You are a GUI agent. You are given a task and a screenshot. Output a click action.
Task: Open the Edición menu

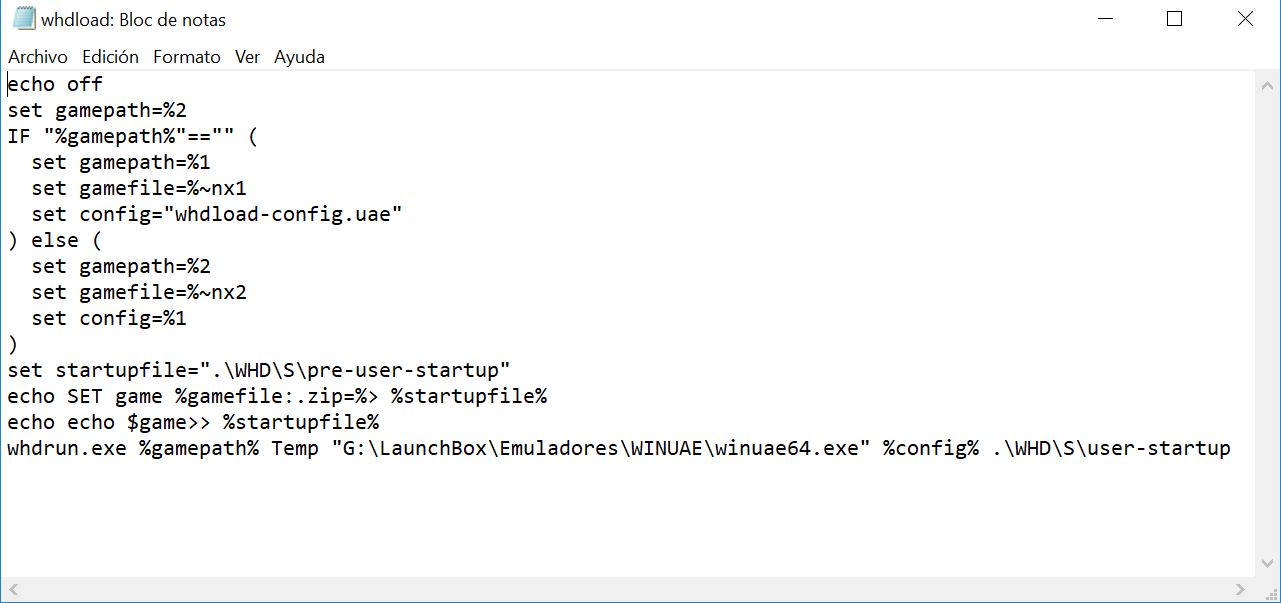(111, 57)
